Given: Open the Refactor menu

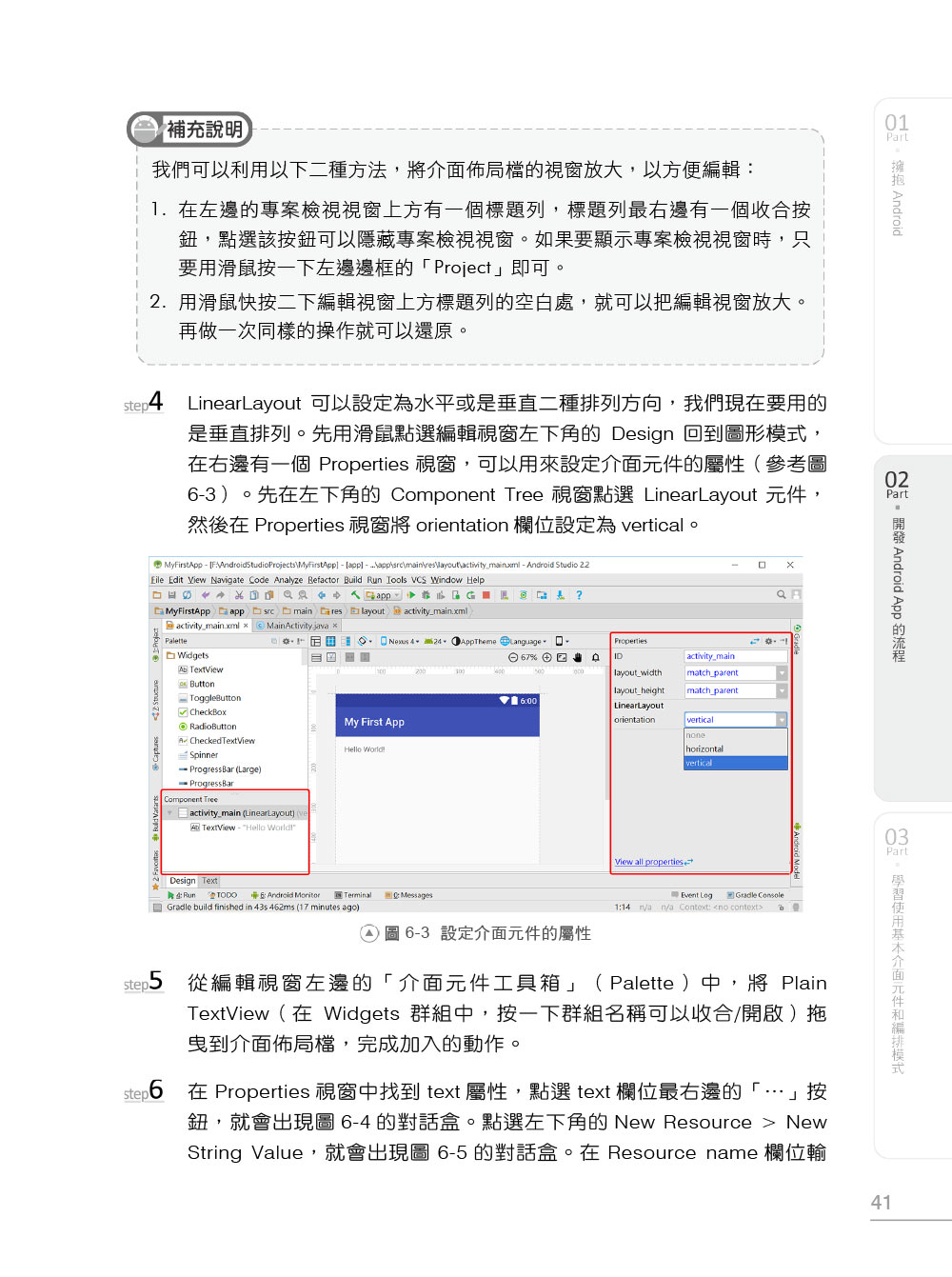Looking at the screenshot, I should point(323,580).
